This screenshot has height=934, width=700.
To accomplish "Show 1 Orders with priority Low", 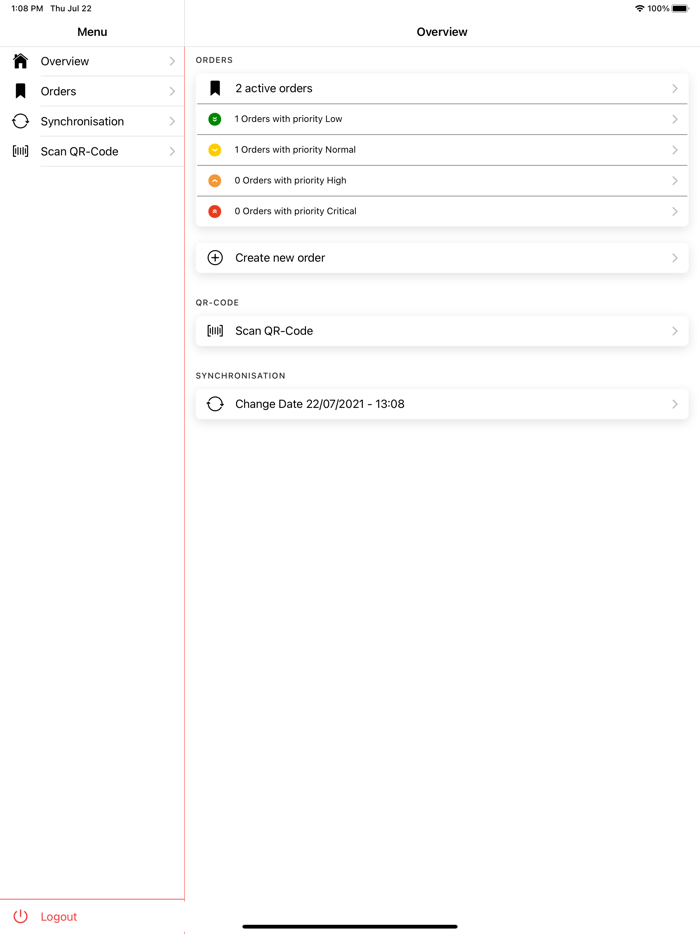I will point(289,119).
